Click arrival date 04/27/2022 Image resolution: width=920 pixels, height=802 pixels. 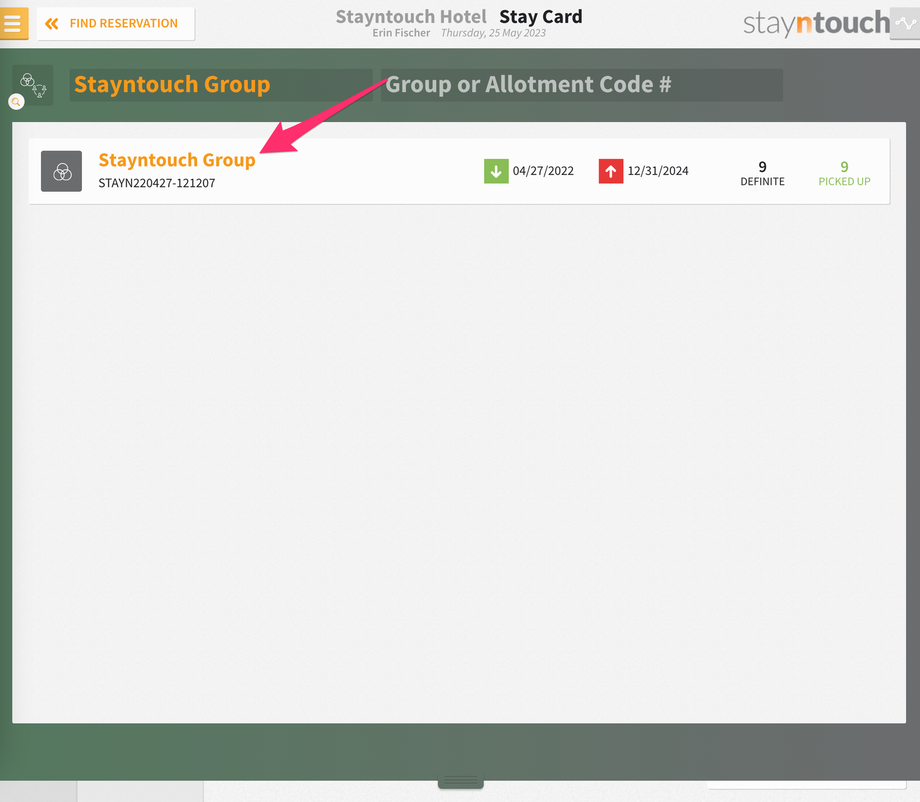[x=543, y=171]
